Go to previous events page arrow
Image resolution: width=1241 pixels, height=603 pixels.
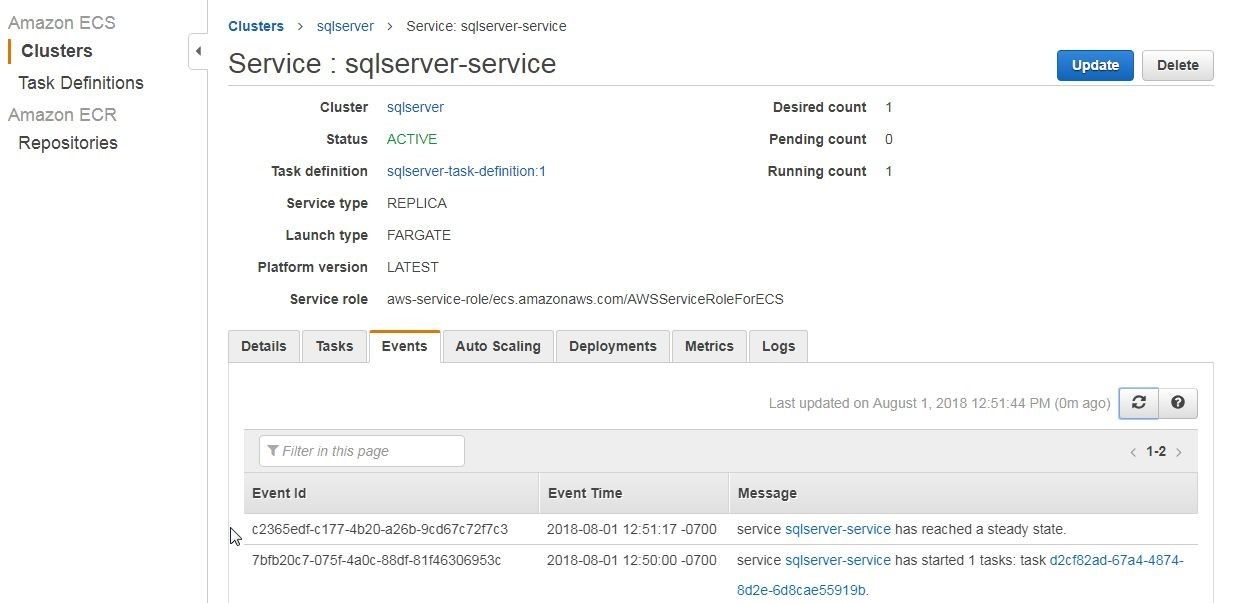(x=1133, y=452)
